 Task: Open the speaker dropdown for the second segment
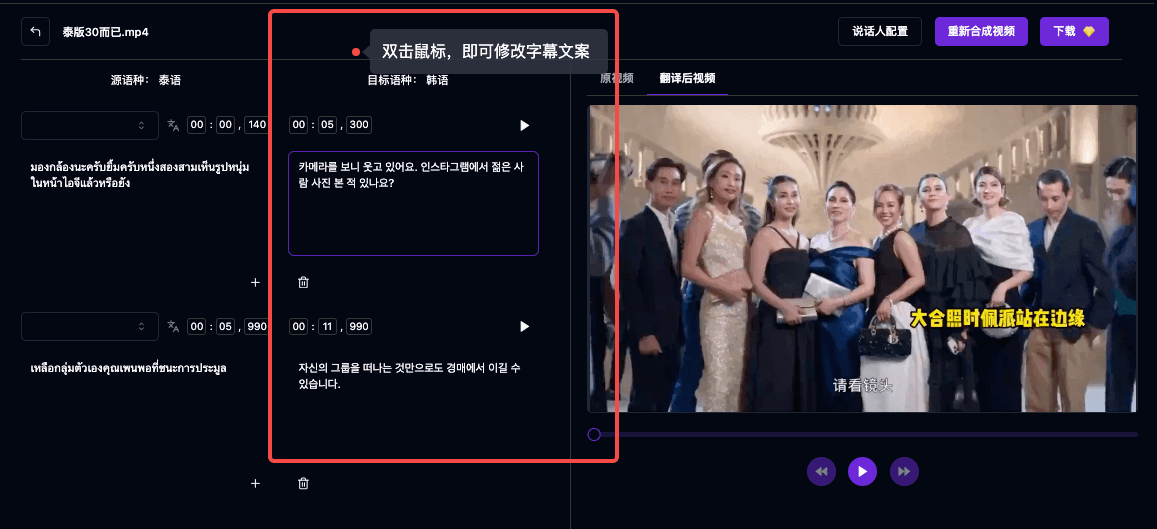[90, 327]
